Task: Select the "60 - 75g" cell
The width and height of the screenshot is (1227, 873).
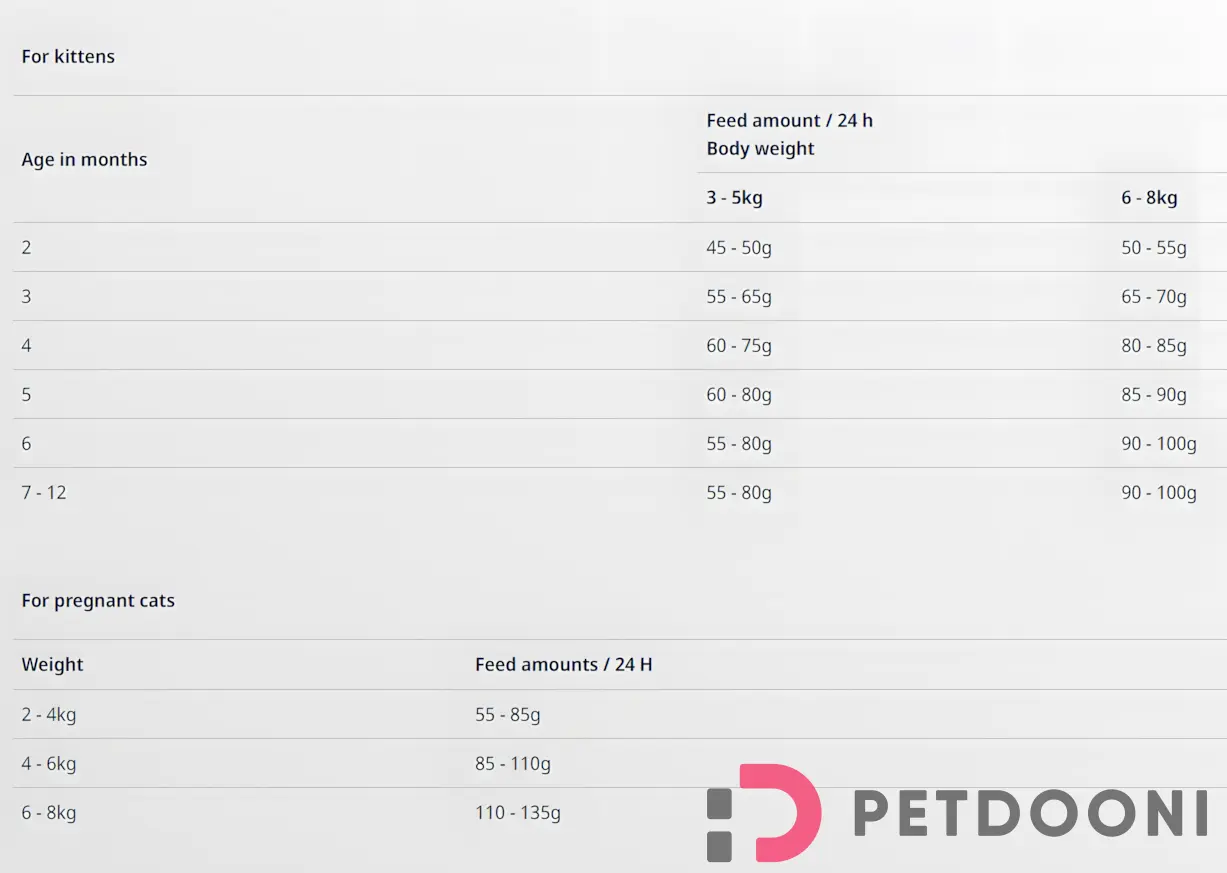Action: 739,346
